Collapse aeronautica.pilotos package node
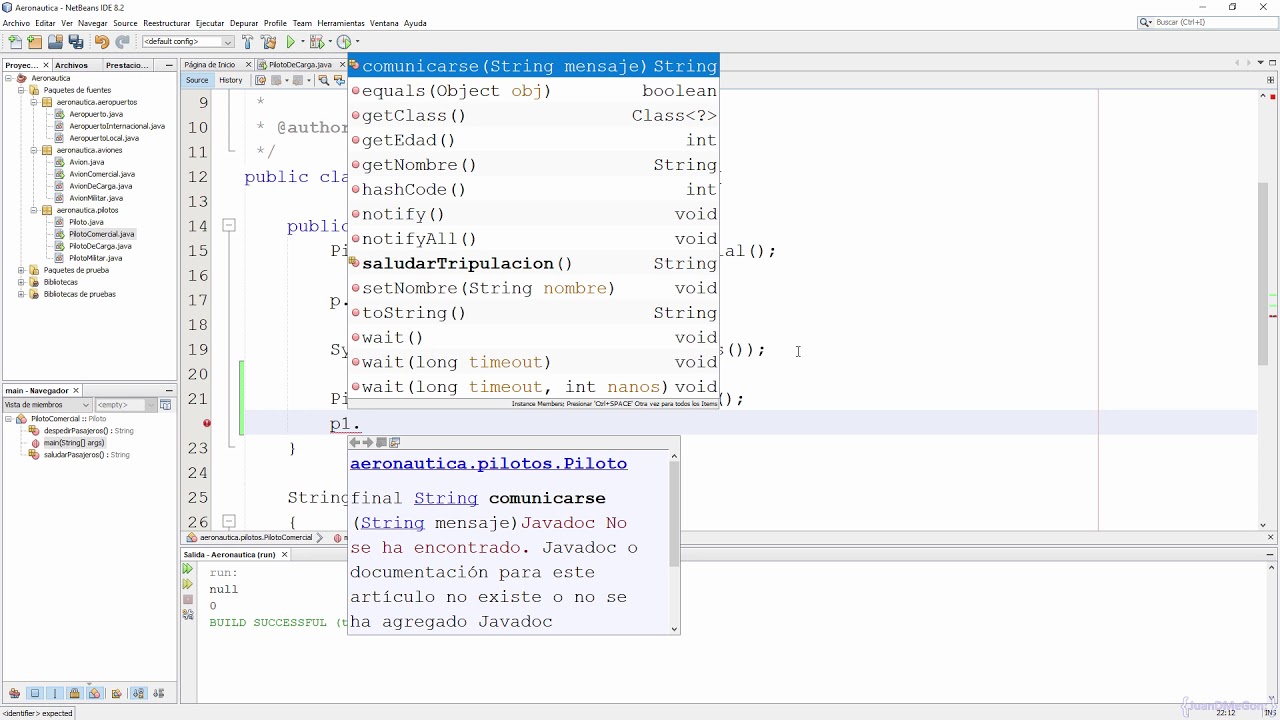Viewport: 1280px width, 720px height. [x=33, y=210]
